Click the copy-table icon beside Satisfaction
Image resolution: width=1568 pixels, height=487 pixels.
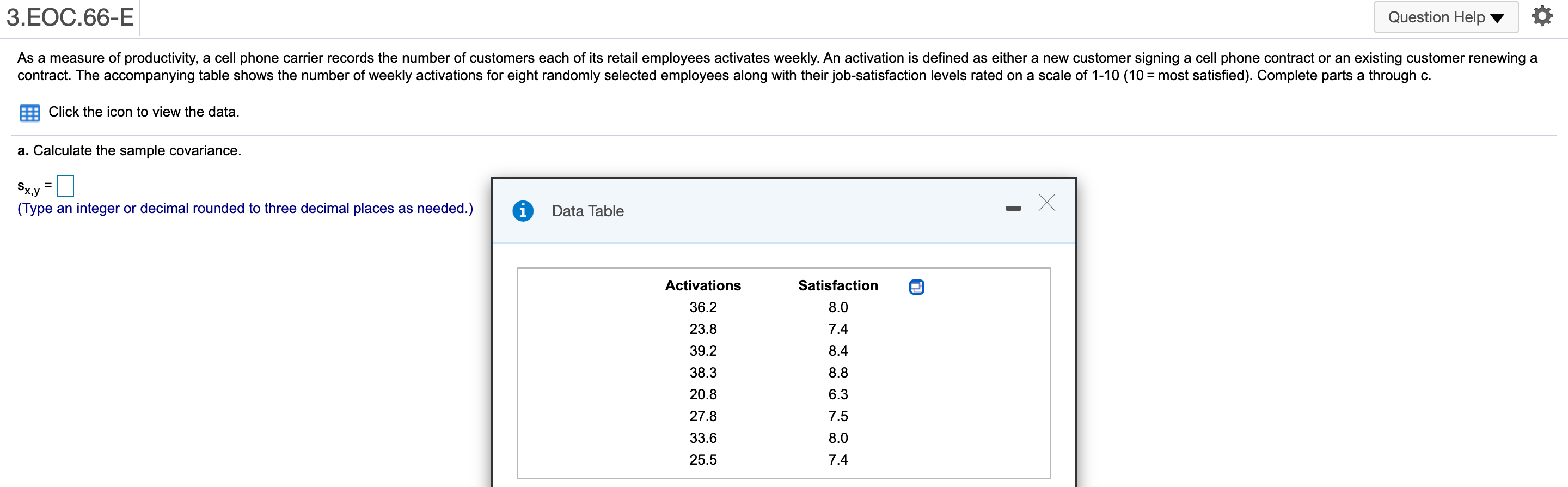click(916, 287)
